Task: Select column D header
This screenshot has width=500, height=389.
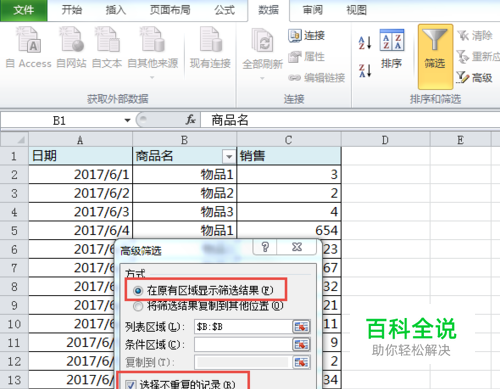Action: coord(385,140)
